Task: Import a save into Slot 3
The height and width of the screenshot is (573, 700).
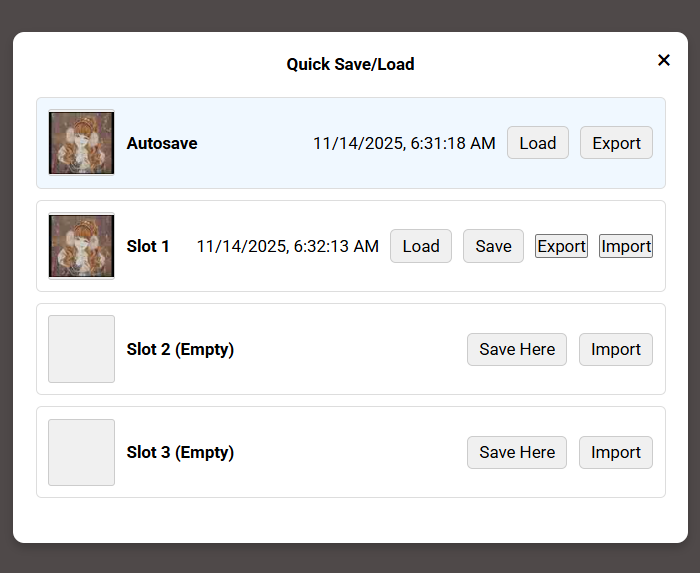Action: pyautogui.click(x=615, y=452)
